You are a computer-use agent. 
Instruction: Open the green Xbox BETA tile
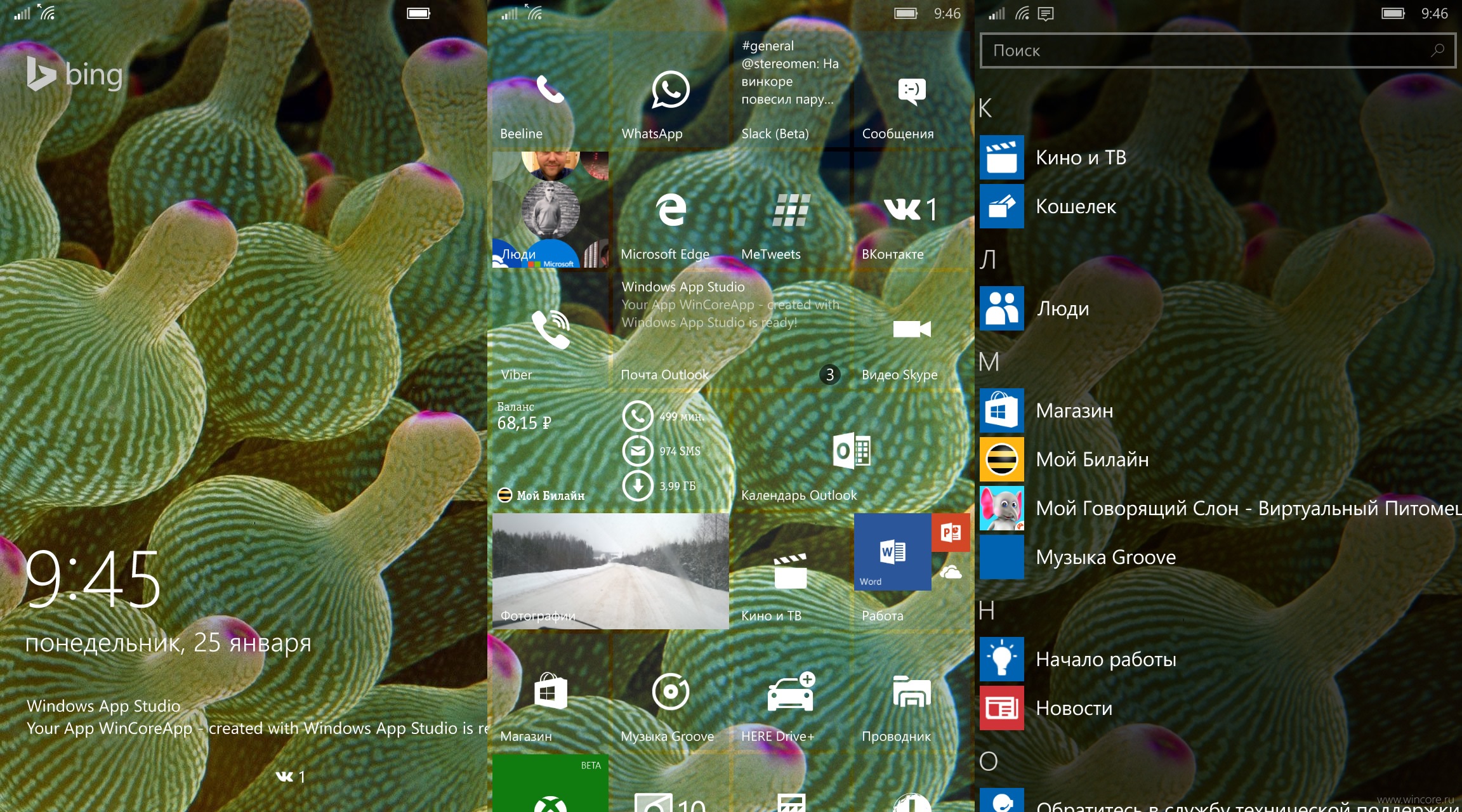coord(550,783)
